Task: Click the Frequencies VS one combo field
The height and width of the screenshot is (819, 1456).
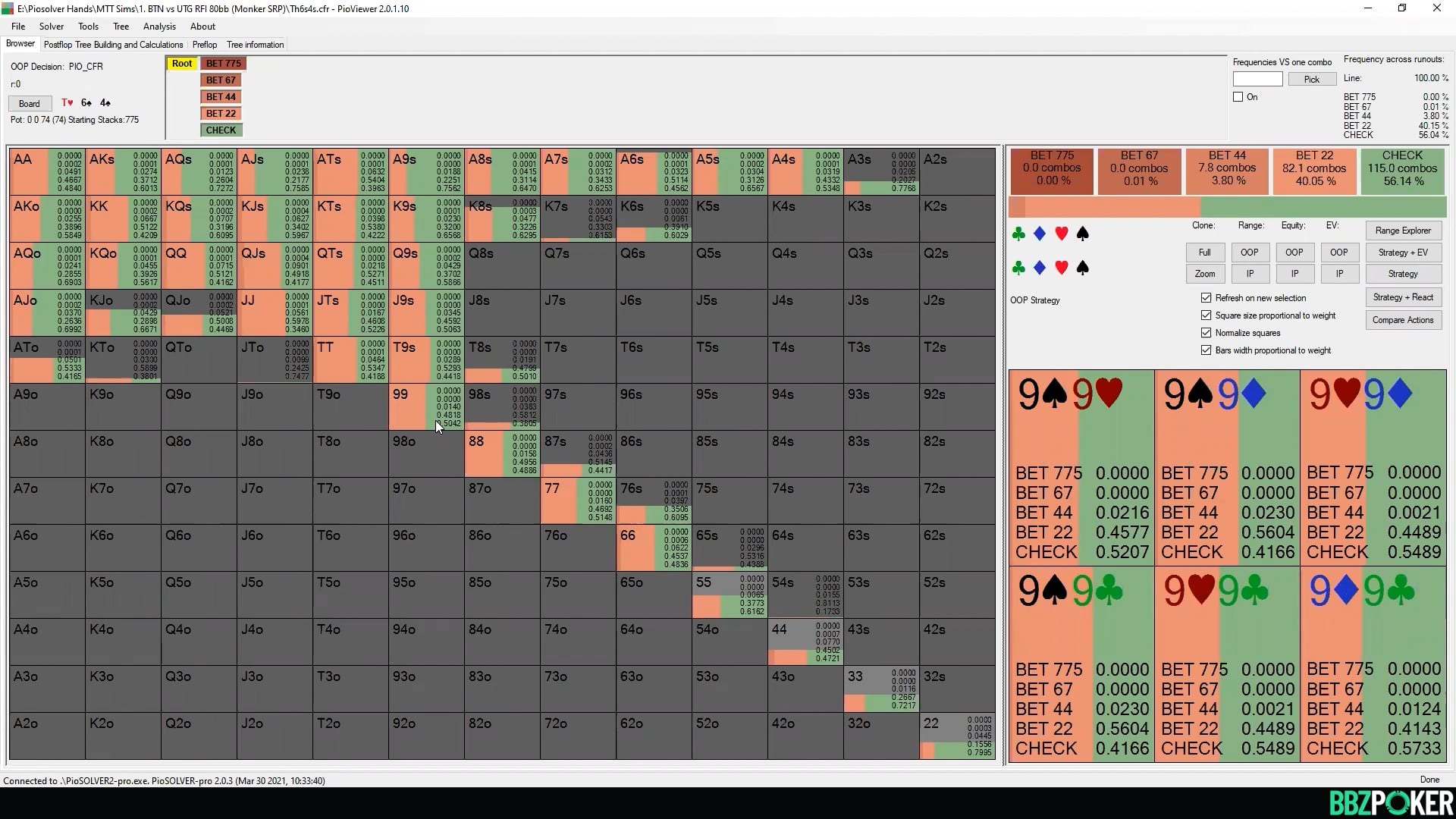Action: point(1257,79)
